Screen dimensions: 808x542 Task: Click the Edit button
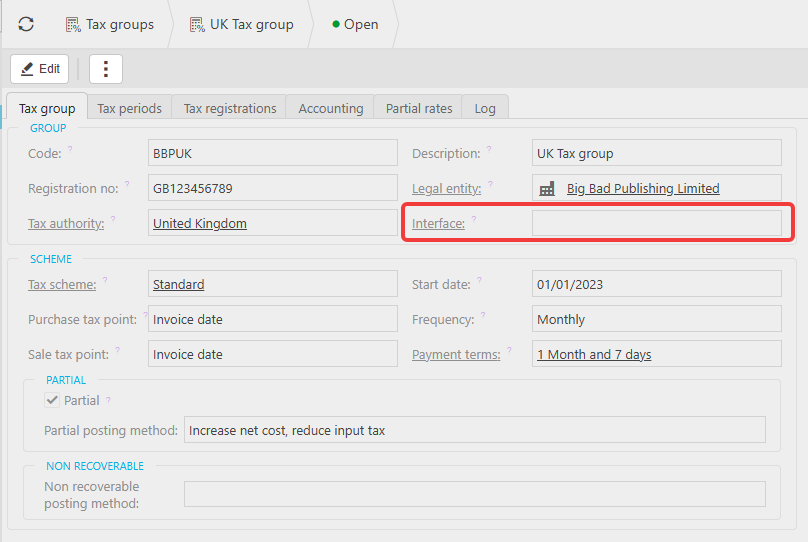[40, 69]
